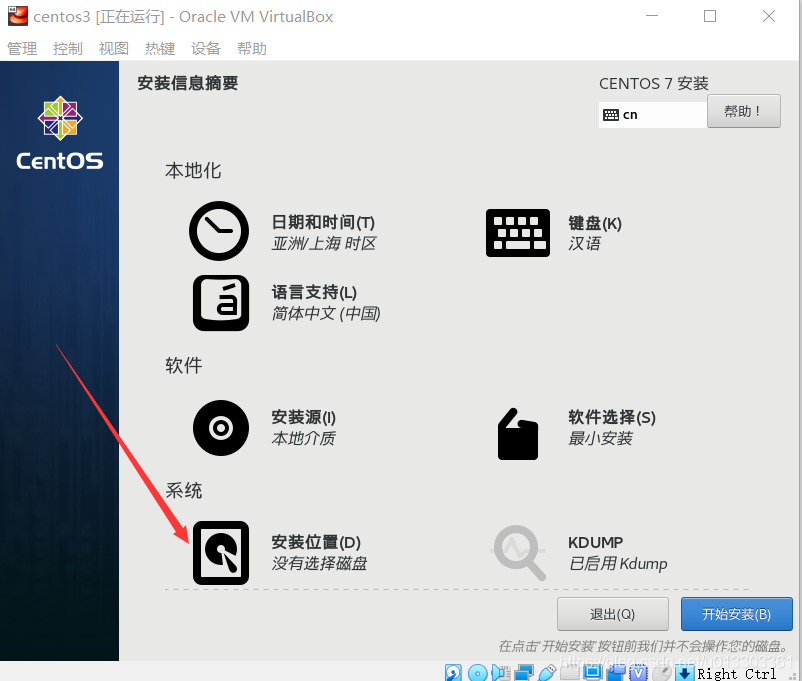Open the KDUMP magnifier icon
The width and height of the screenshot is (802, 681).
(519, 553)
